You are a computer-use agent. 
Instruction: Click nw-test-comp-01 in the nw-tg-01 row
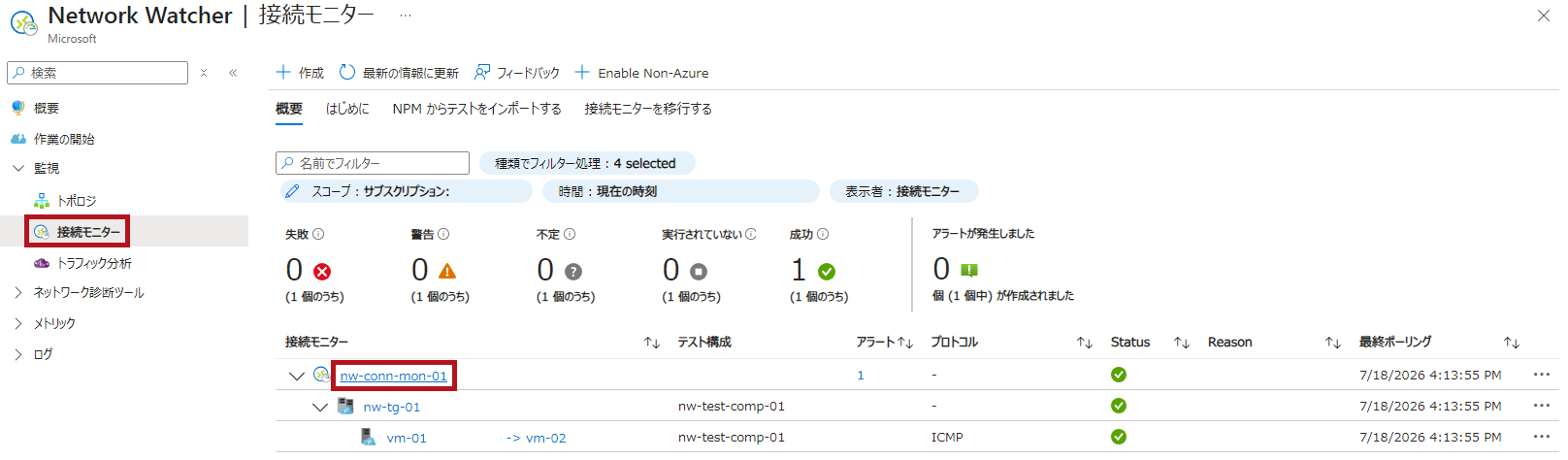(732, 406)
